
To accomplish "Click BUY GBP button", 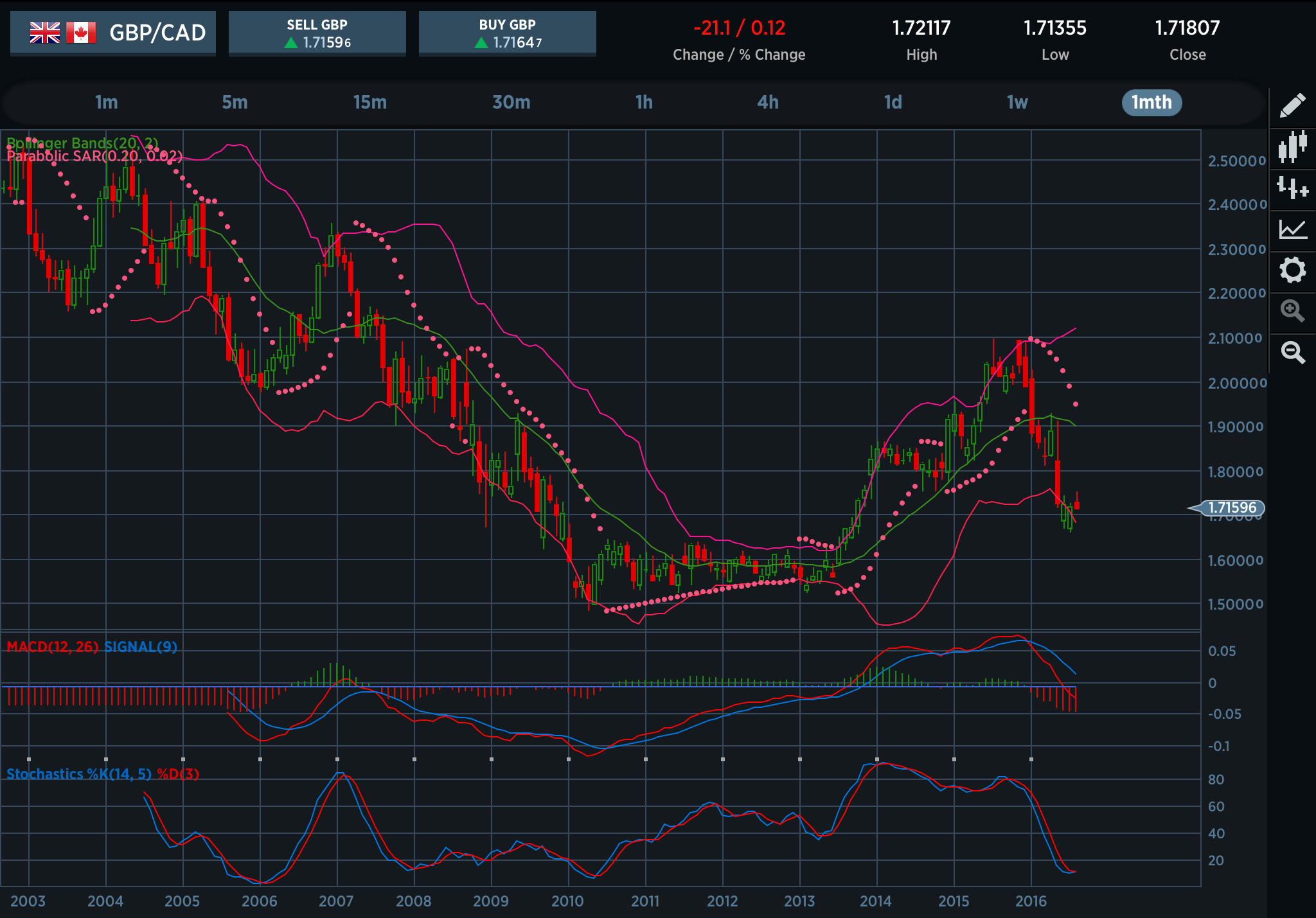I will click(x=508, y=33).
